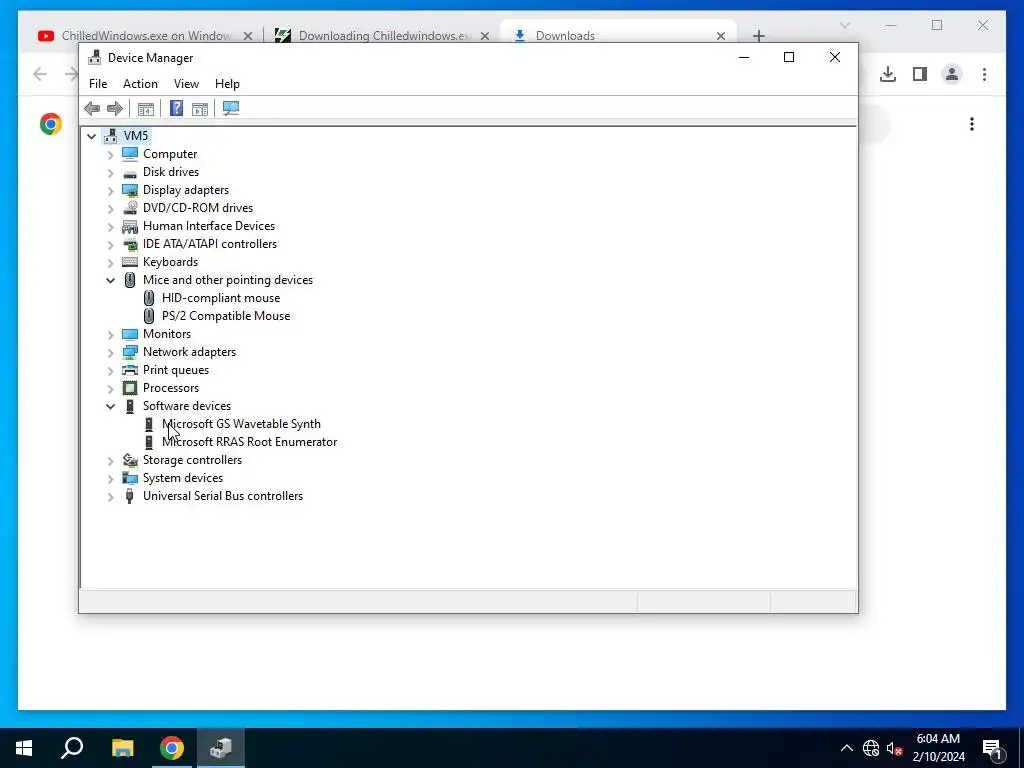Image resolution: width=1024 pixels, height=768 pixels.
Task: Open Chrome side panel icon
Action: pyautogui.click(x=920, y=74)
